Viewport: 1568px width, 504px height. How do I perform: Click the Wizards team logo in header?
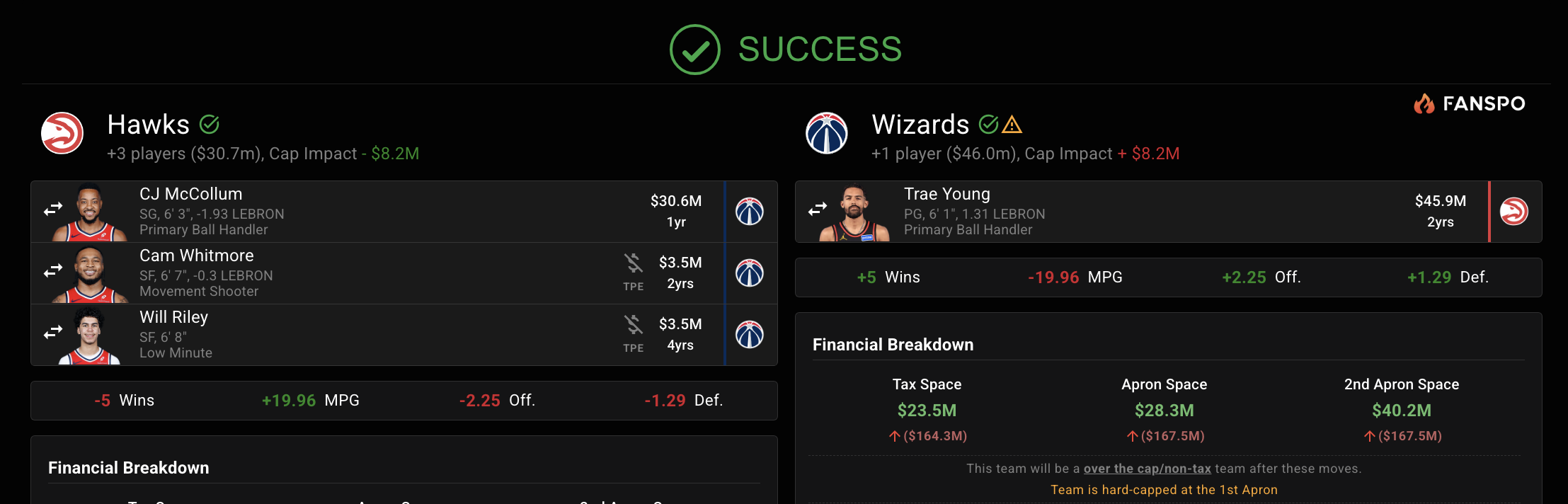pyautogui.click(x=827, y=133)
